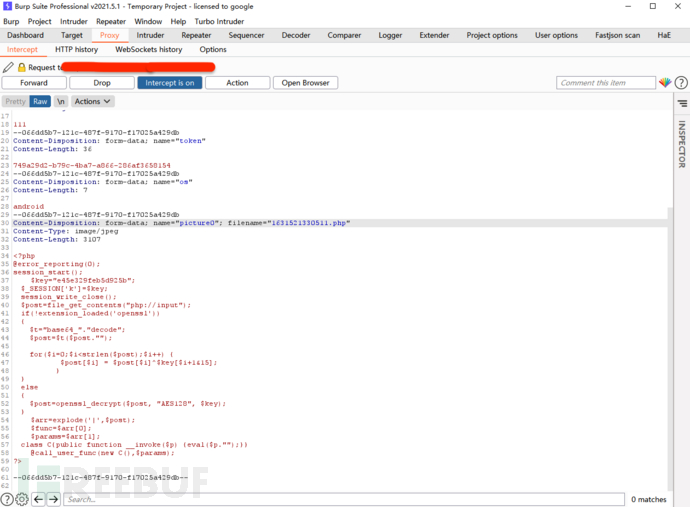Switch to the Decoder tab
The image size is (690, 507).
click(296, 35)
